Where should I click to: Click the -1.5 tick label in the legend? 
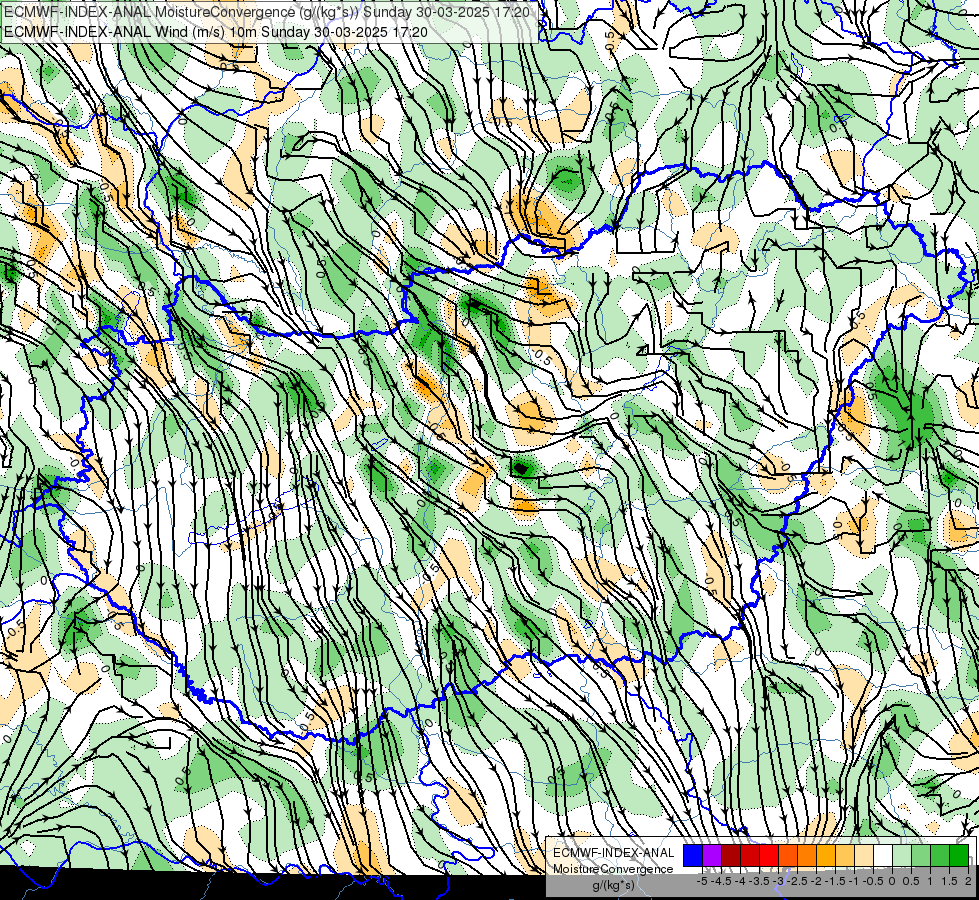click(x=835, y=881)
